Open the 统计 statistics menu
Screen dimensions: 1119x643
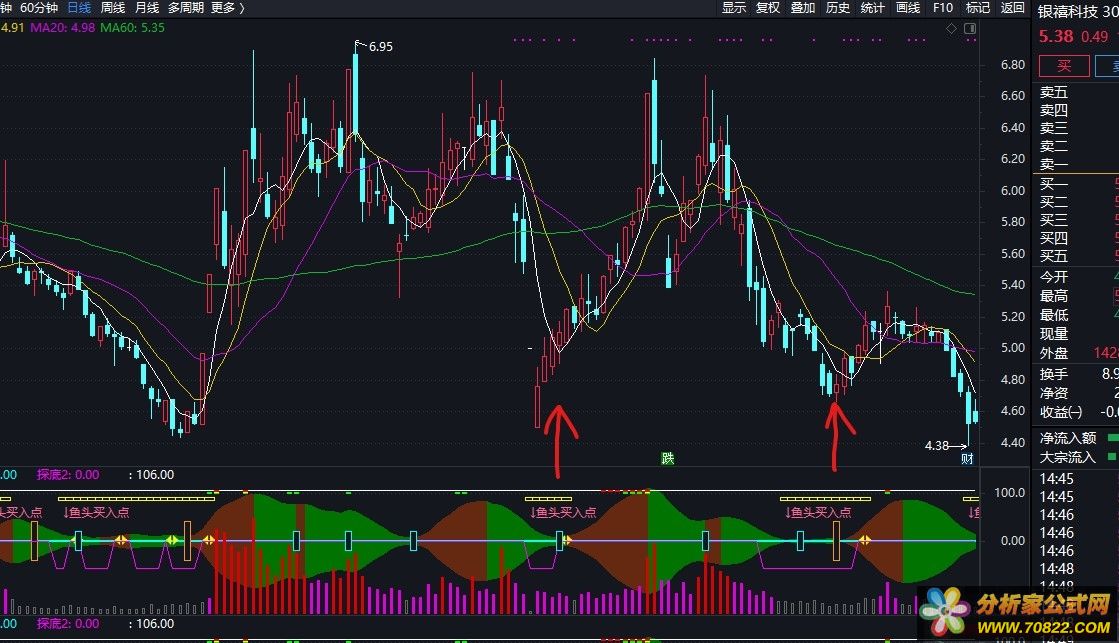(872, 8)
